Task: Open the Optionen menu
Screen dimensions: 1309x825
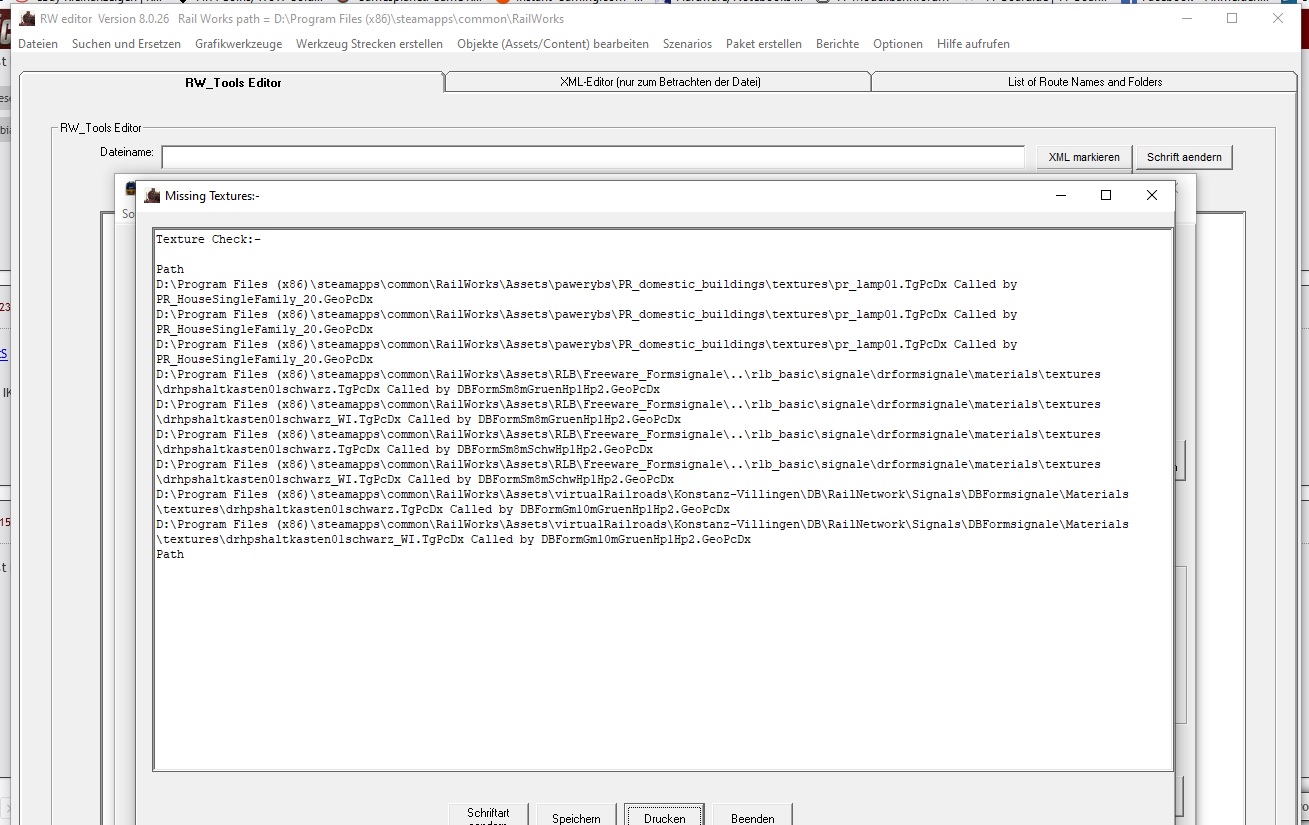Action: (898, 44)
